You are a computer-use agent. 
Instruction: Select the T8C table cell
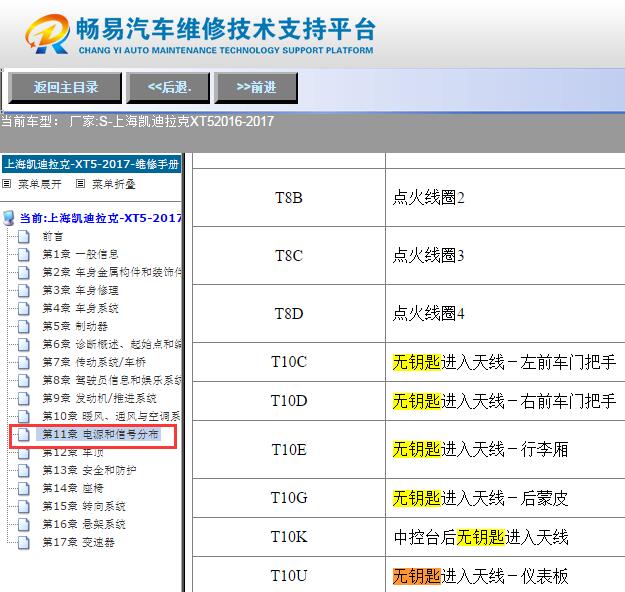click(x=289, y=256)
